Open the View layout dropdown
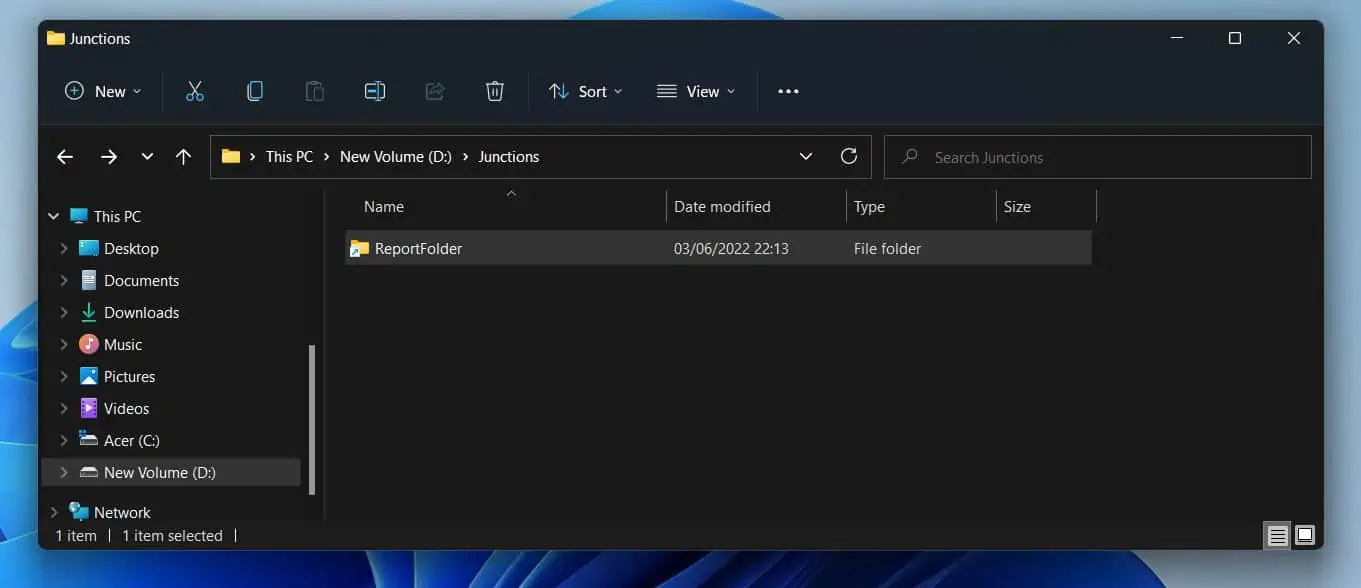 [x=696, y=91]
